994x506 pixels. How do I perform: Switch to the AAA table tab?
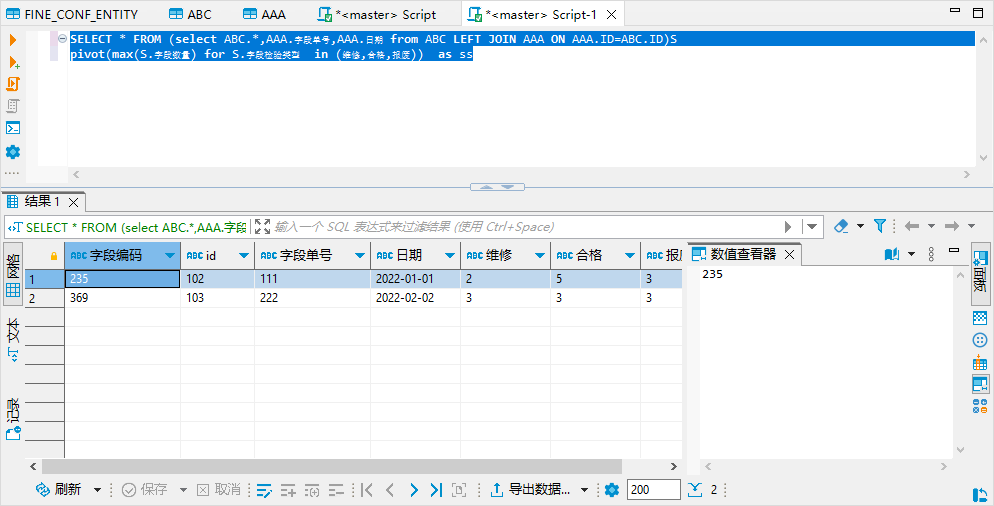(265, 14)
